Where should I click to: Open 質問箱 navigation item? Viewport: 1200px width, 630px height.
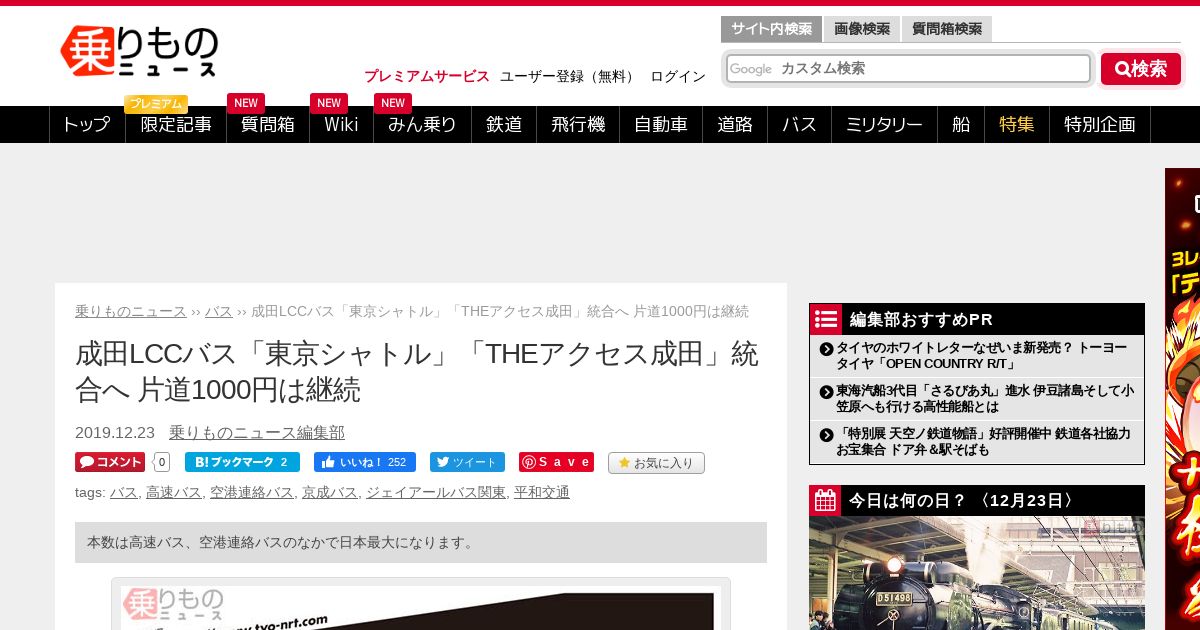click(268, 124)
